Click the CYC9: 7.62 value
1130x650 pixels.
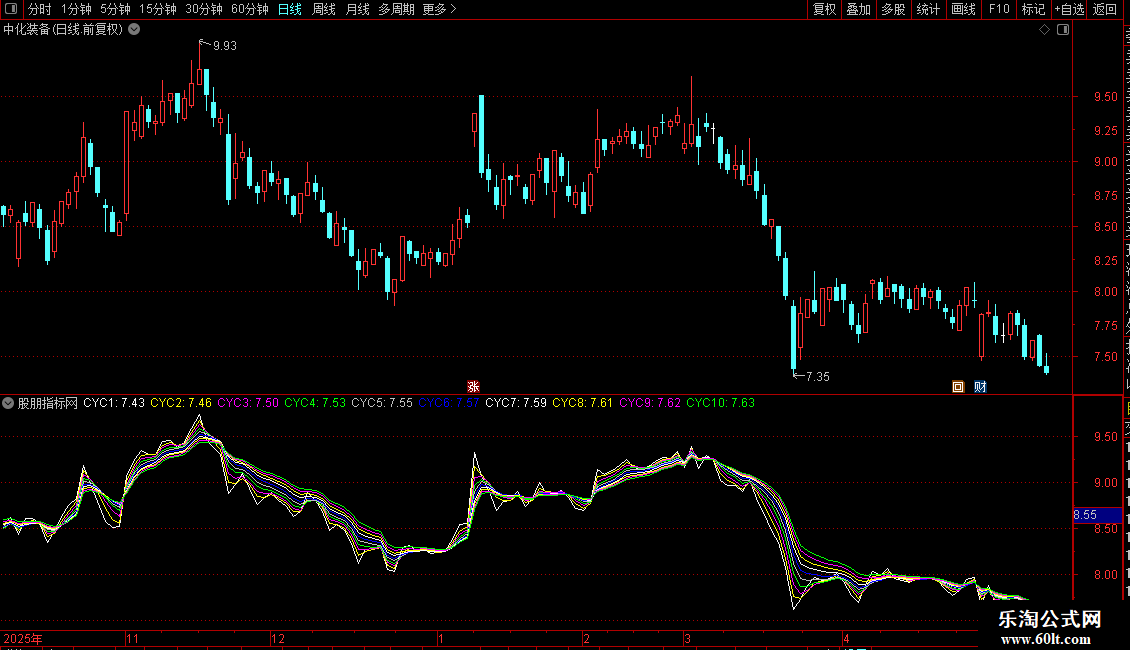click(x=650, y=403)
